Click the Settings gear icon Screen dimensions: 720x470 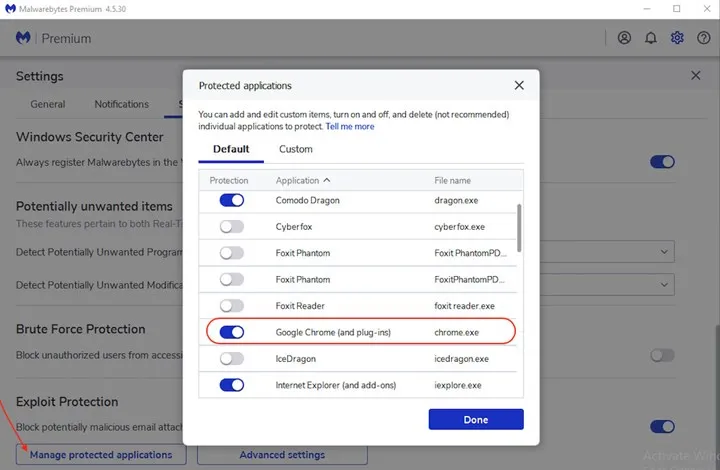[x=677, y=38]
